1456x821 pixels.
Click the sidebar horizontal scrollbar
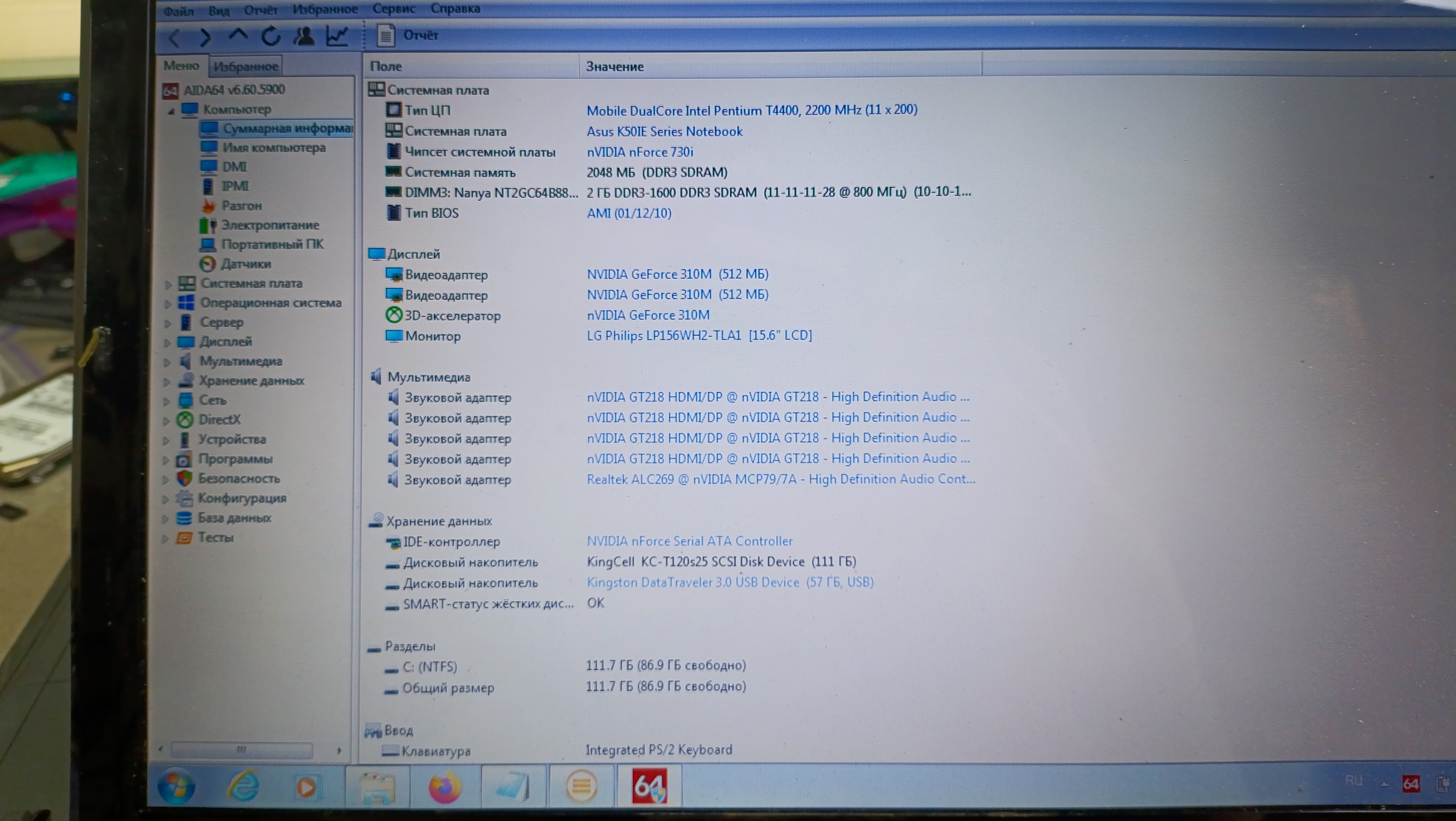tap(242, 750)
